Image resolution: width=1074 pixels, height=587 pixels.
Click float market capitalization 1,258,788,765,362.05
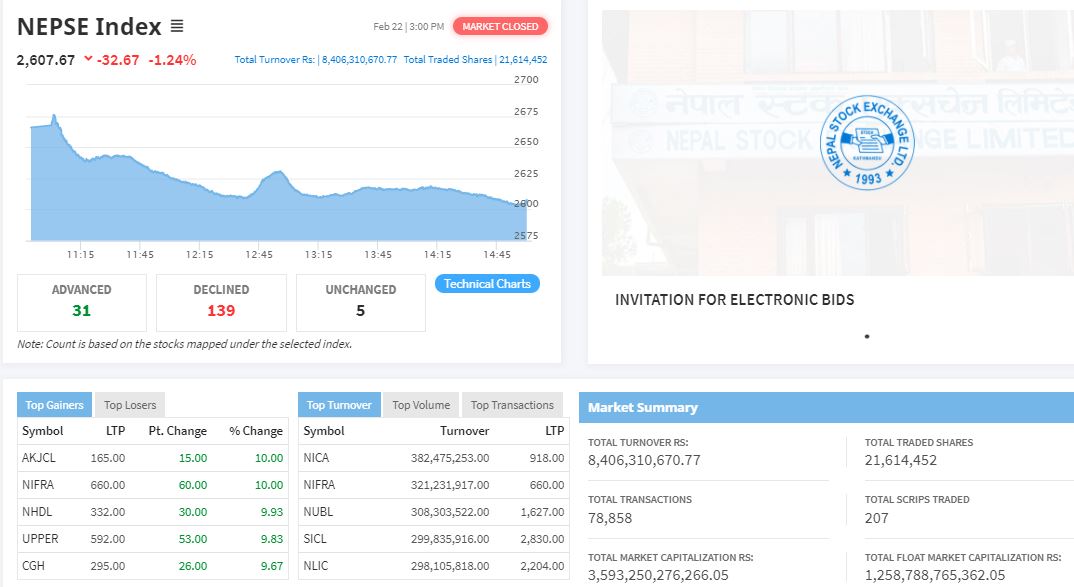click(x=935, y=575)
